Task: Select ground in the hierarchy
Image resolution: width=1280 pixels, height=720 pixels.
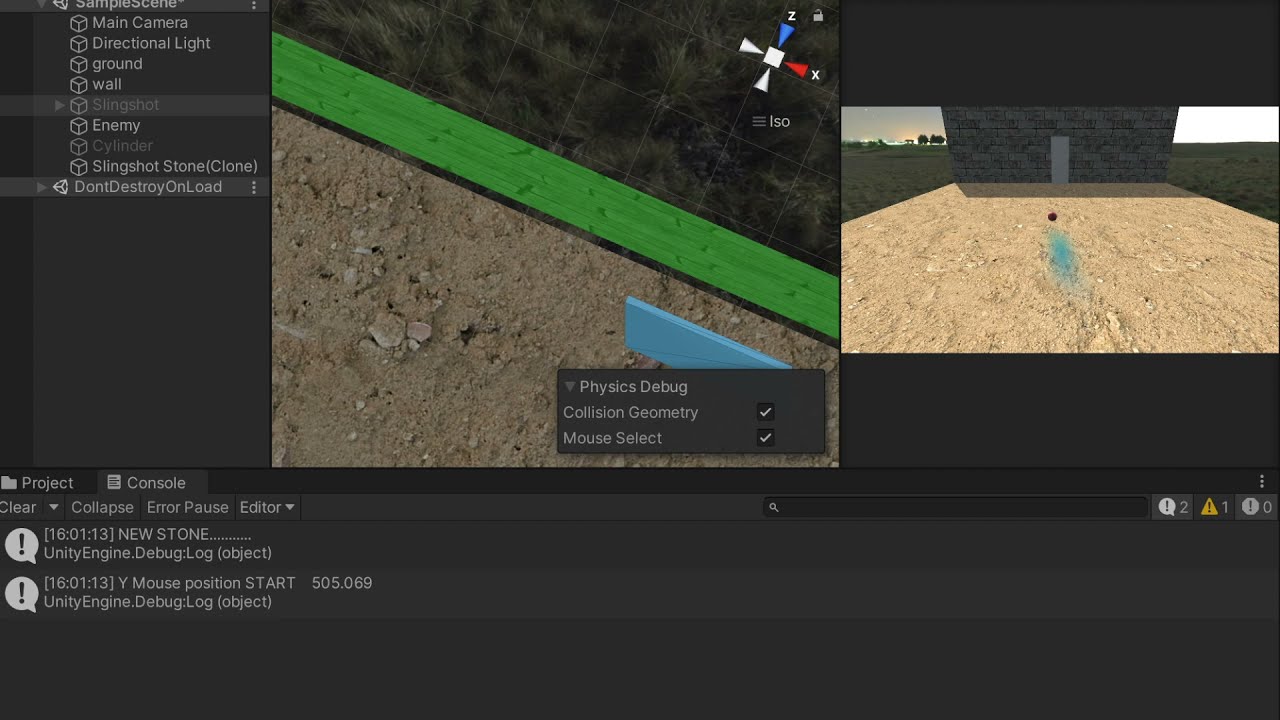Action: pyautogui.click(x=117, y=64)
